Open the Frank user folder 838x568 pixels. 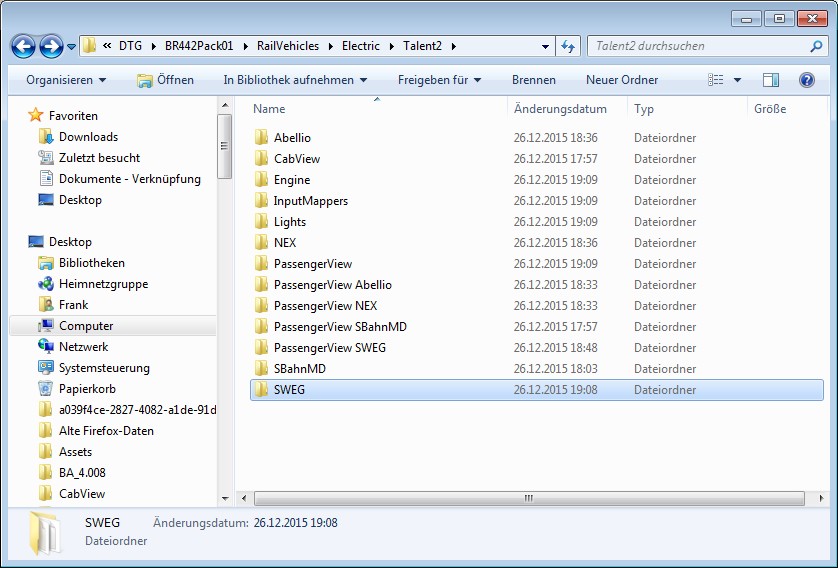pyautogui.click(x=73, y=305)
